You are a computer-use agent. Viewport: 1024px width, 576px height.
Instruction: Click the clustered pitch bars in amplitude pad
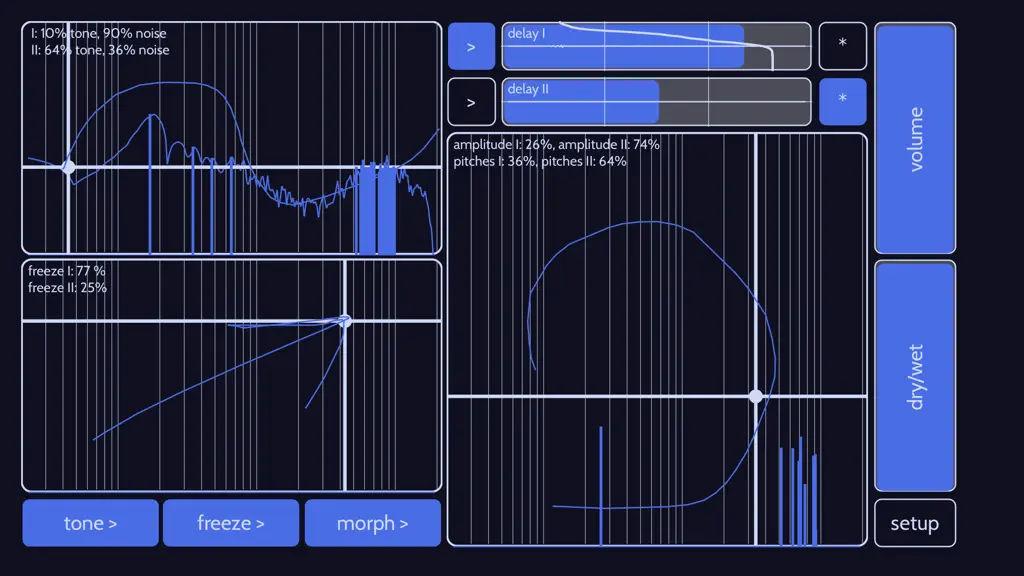click(x=798, y=491)
